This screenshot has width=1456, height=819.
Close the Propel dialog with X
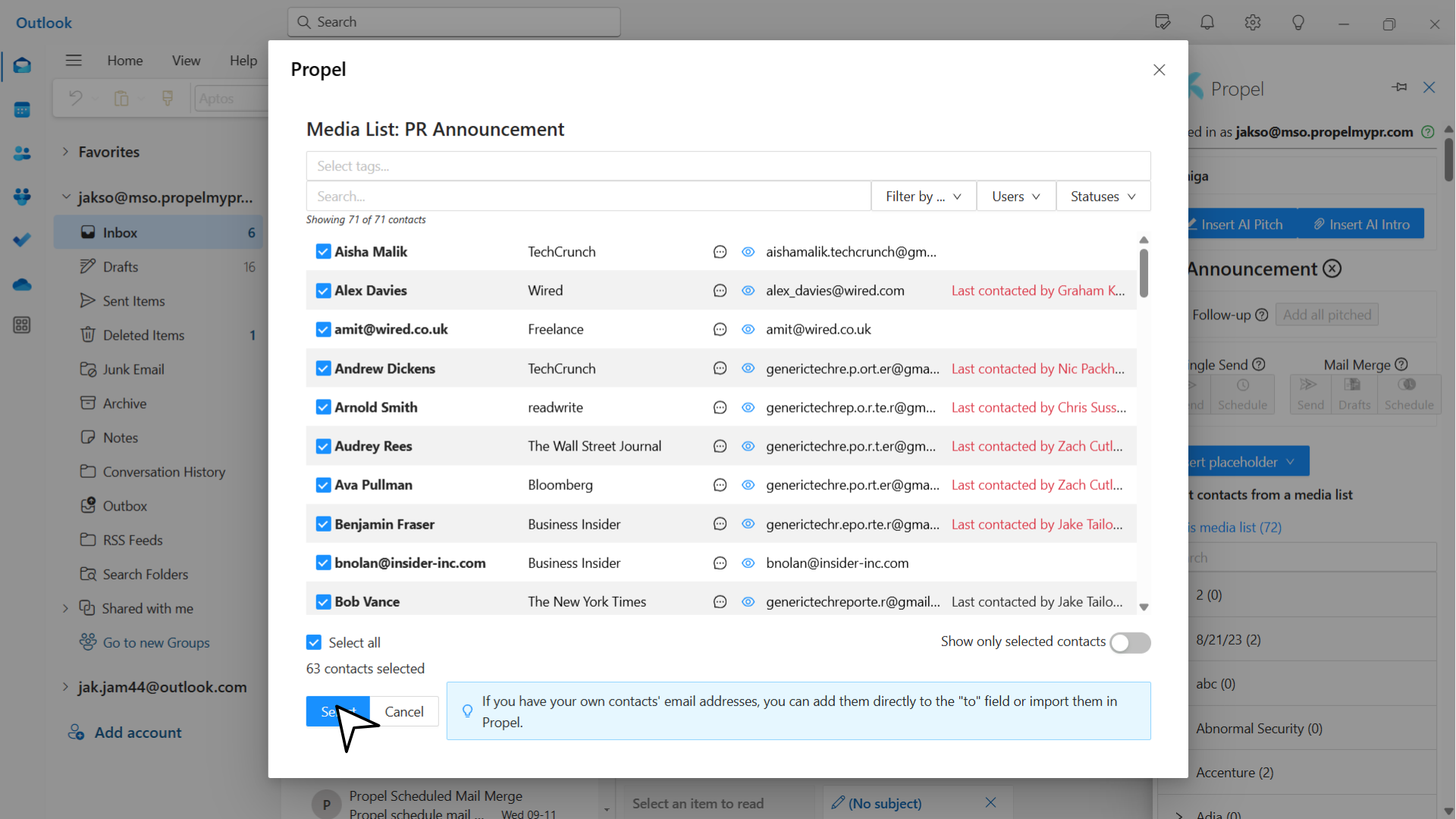[1159, 70]
